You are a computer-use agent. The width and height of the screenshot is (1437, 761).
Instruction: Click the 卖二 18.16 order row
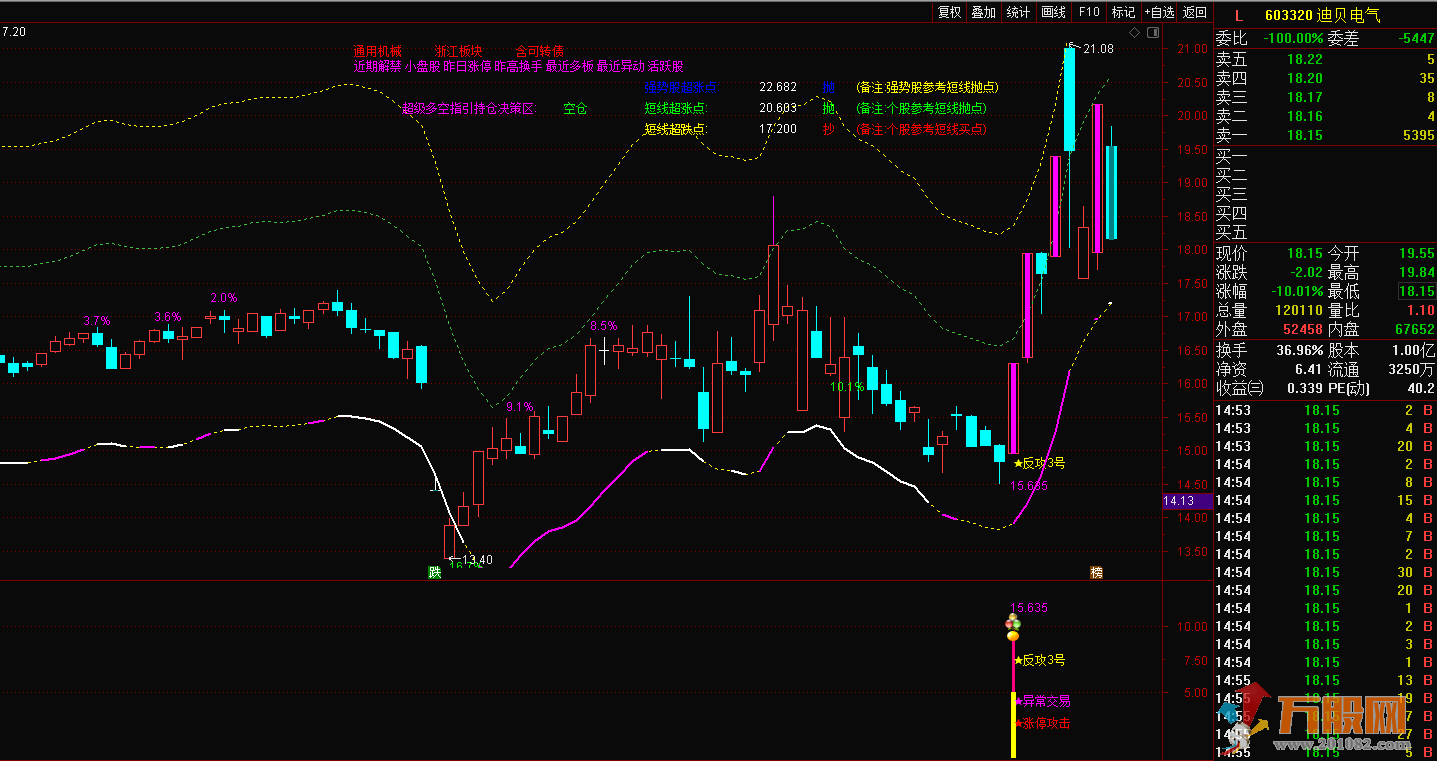(1324, 116)
